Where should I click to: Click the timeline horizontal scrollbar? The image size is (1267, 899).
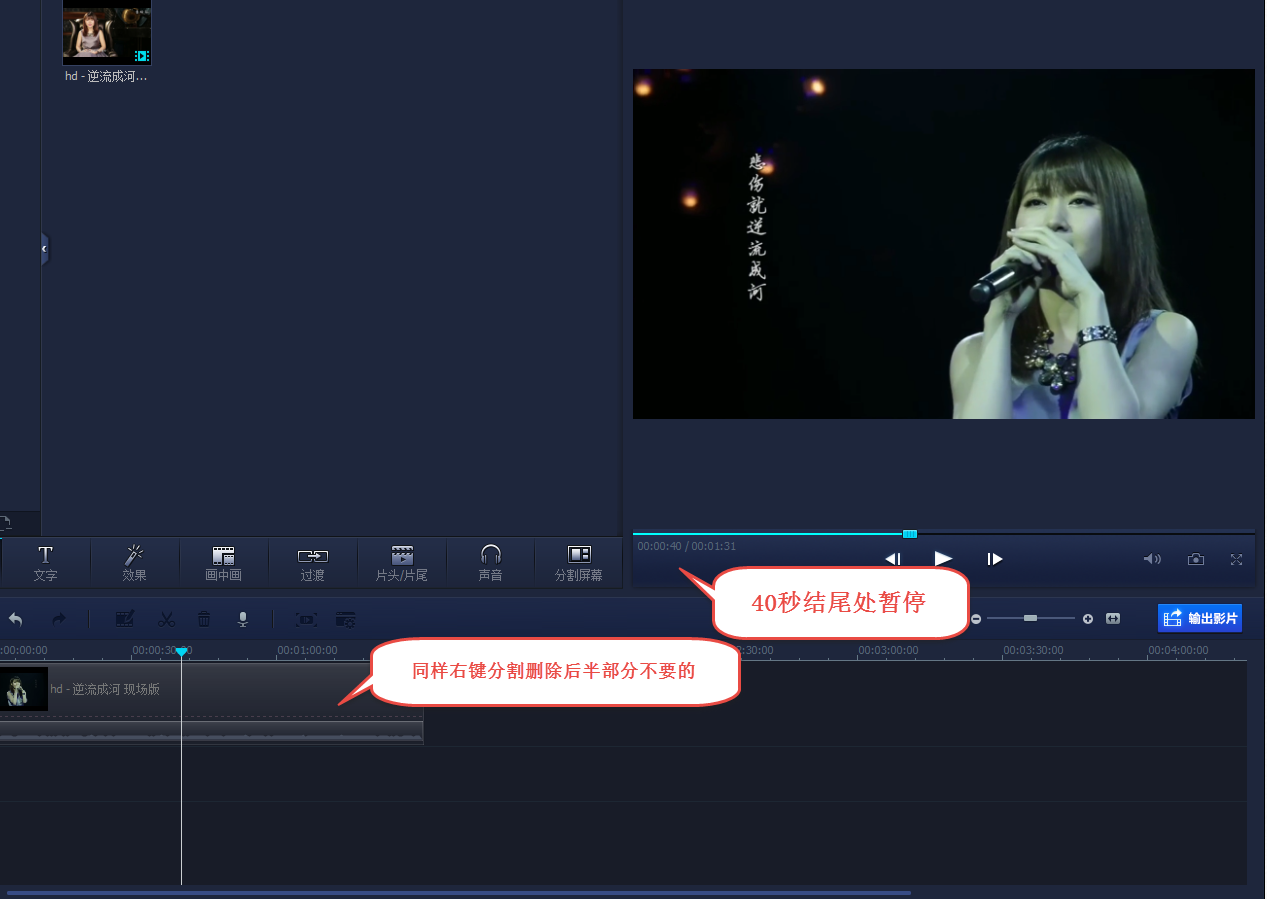(x=459, y=893)
